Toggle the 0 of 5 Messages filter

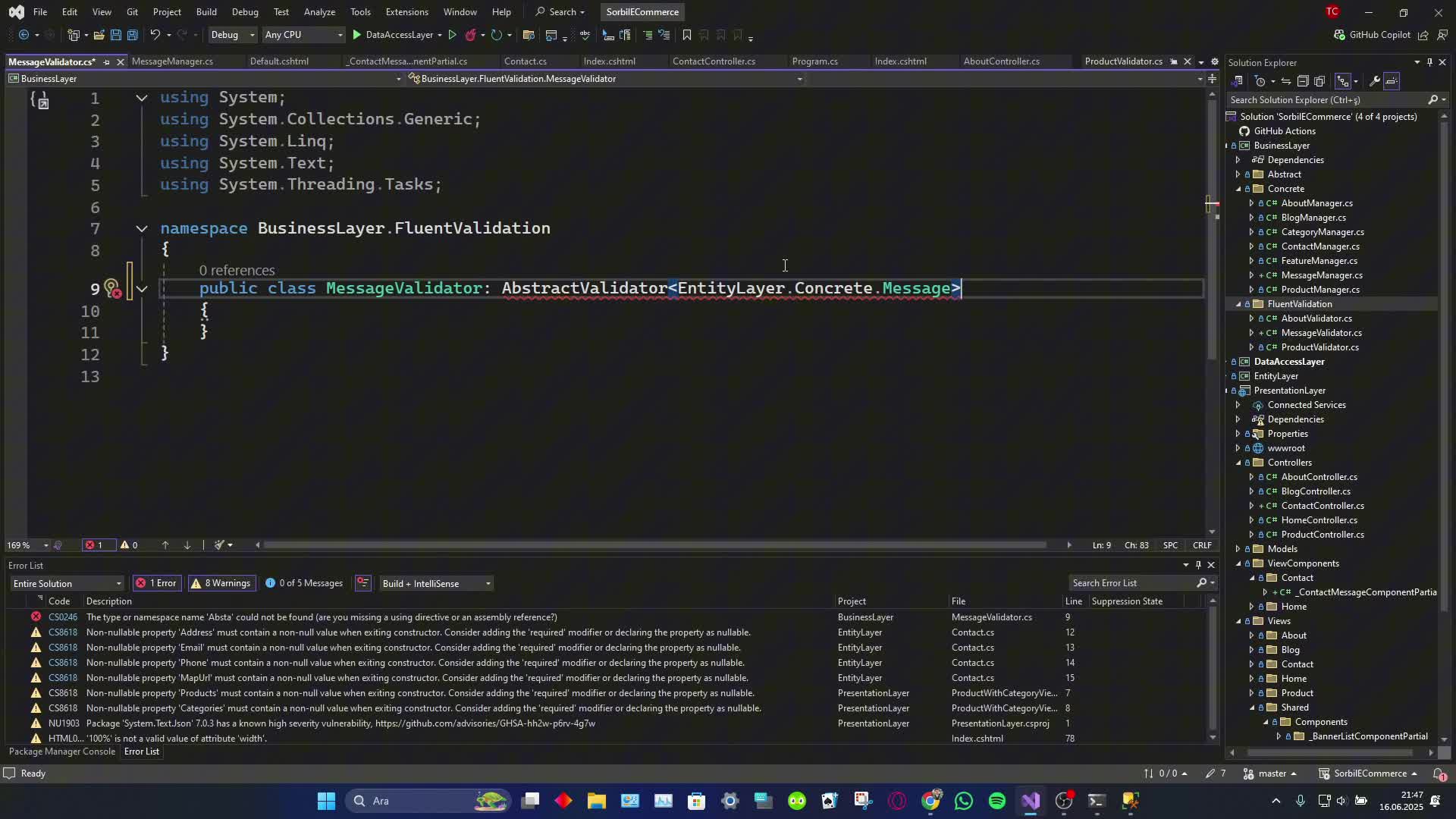click(305, 583)
